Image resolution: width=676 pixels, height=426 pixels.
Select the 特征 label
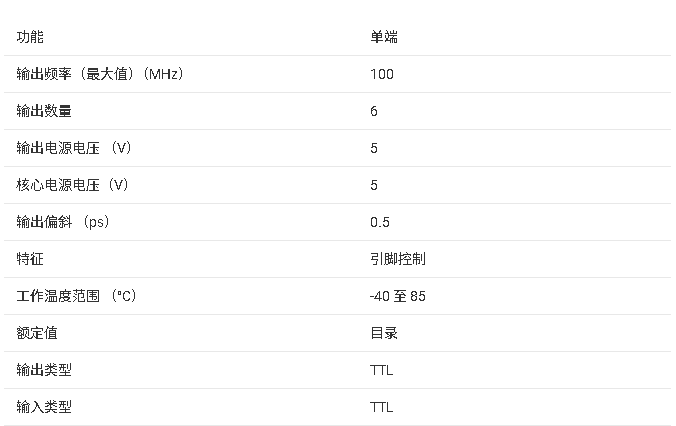point(30,259)
